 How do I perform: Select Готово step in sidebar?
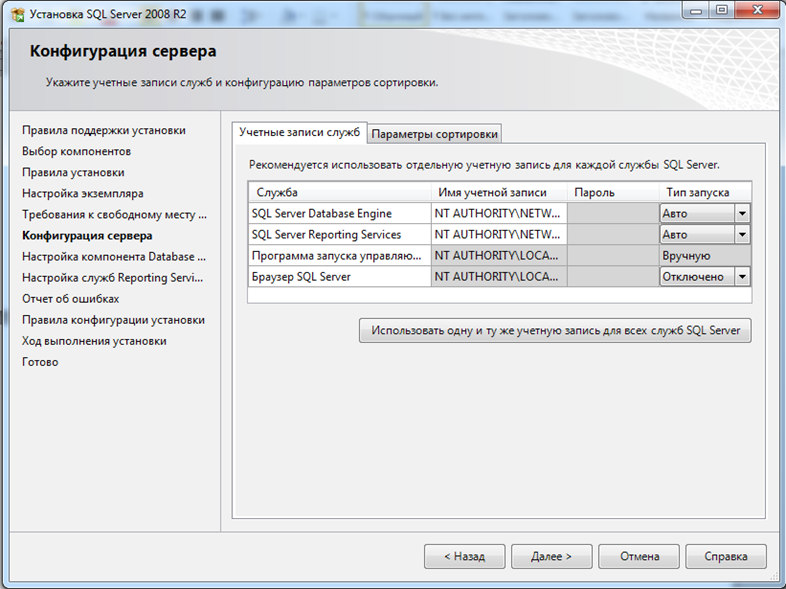(x=40, y=362)
